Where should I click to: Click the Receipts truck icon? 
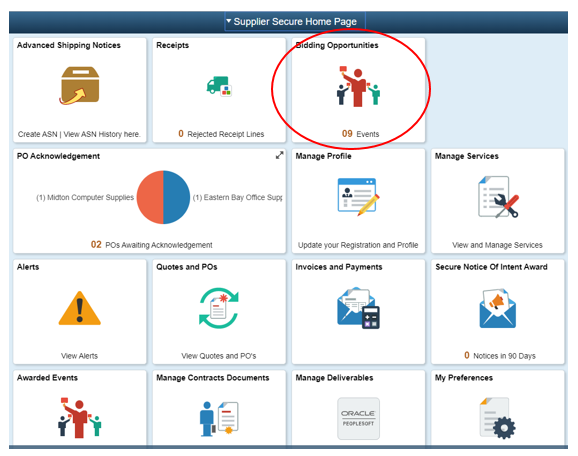point(219,86)
